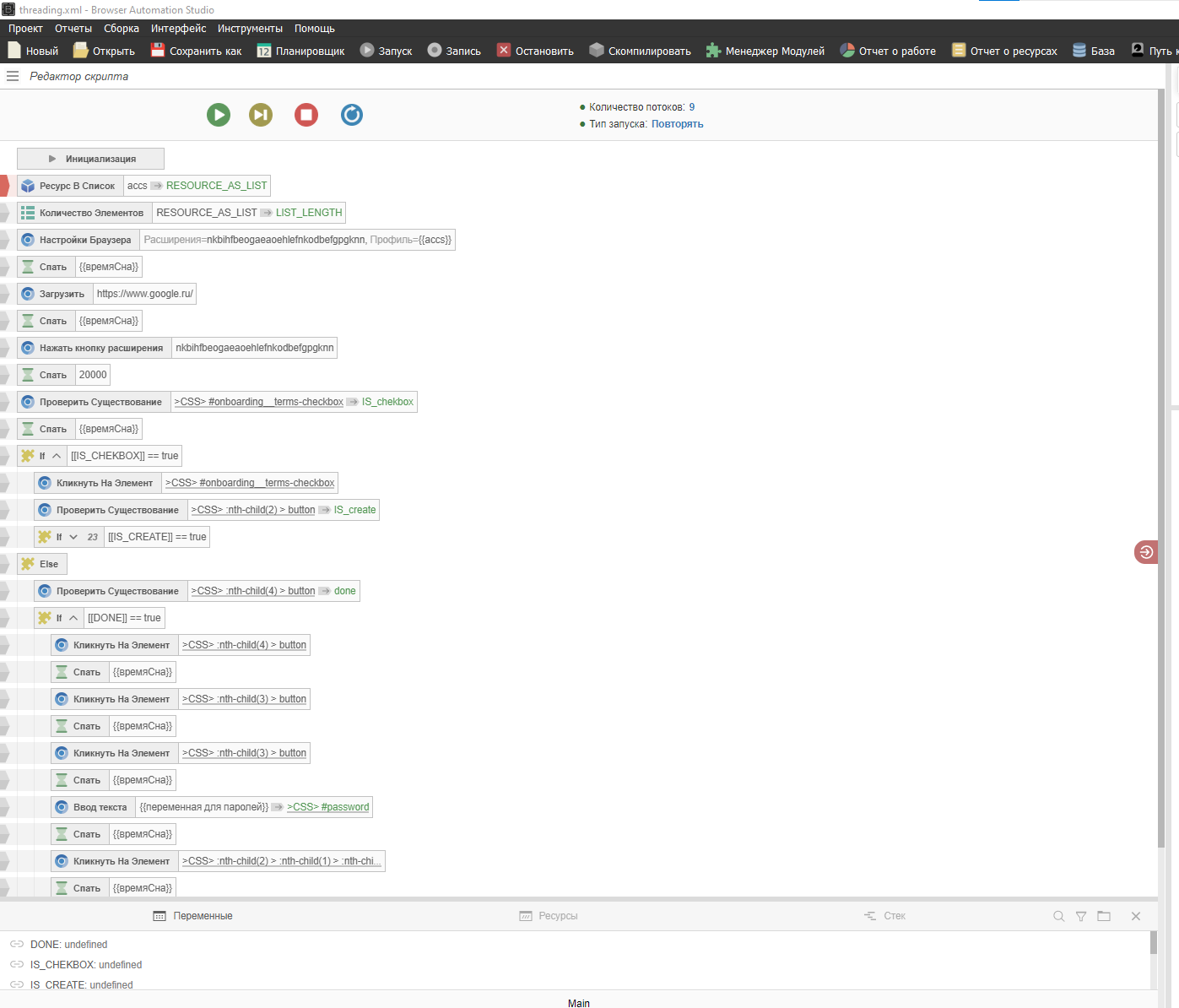Click the orange step-run playback icon
1179x1008 pixels.
pos(260,115)
